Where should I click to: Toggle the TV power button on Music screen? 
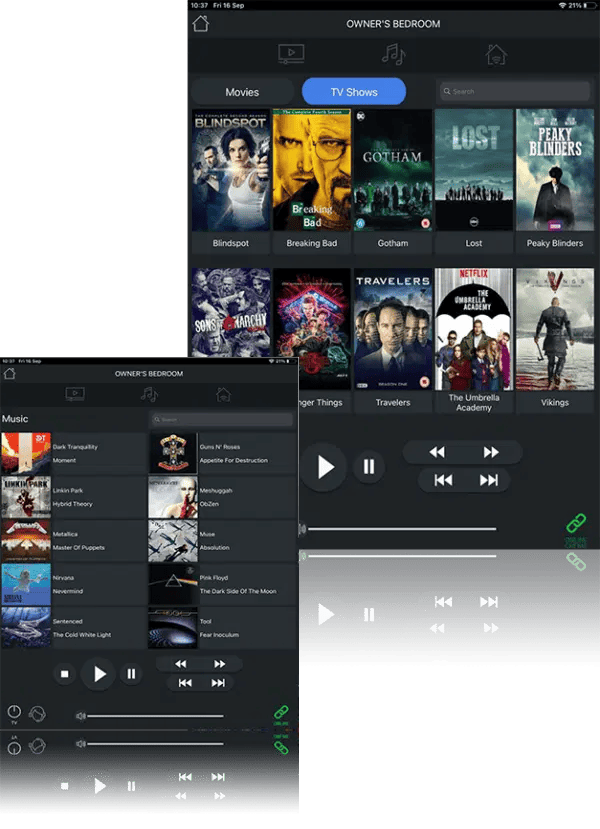click(14, 712)
